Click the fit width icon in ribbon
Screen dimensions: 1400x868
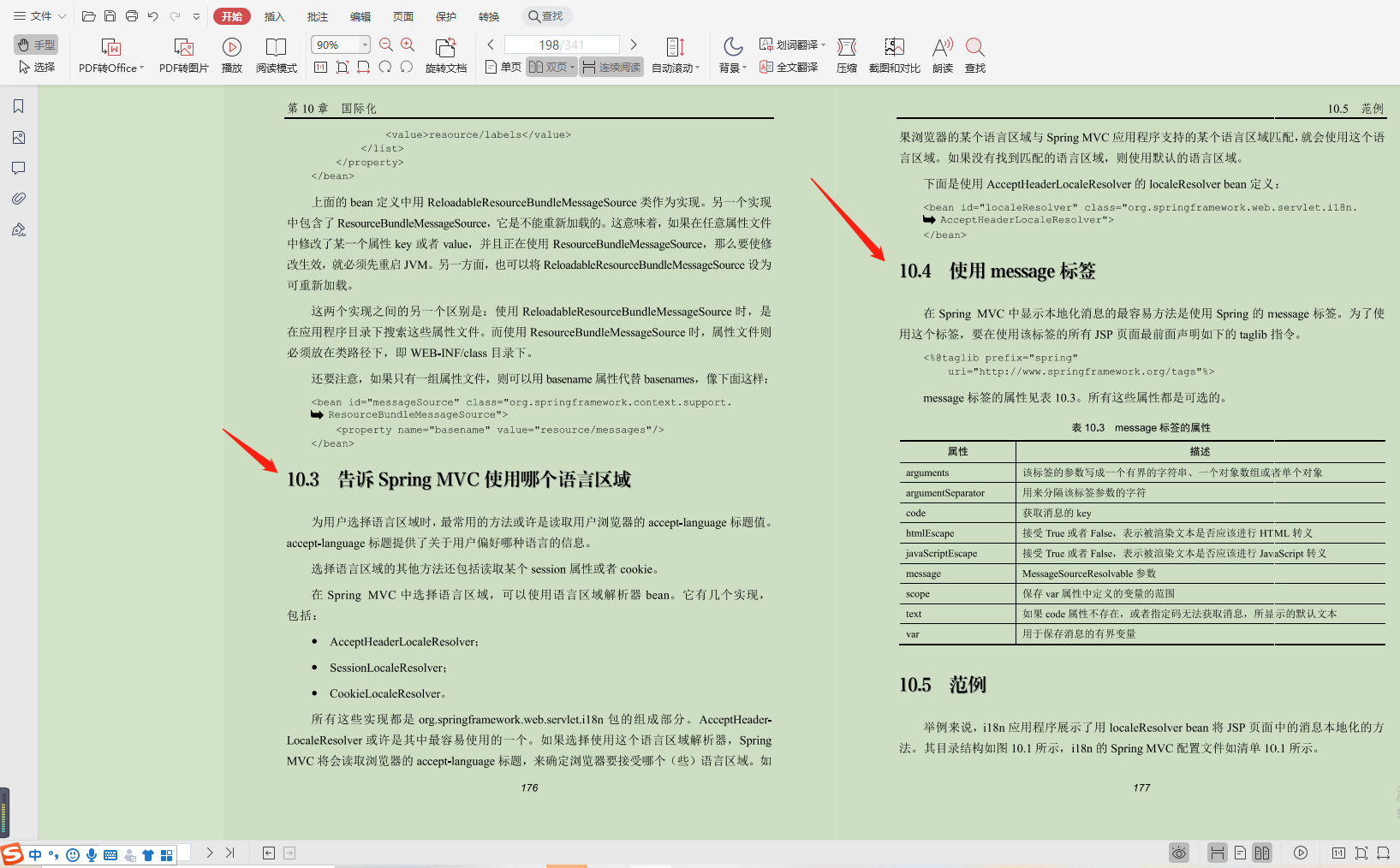(x=364, y=67)
